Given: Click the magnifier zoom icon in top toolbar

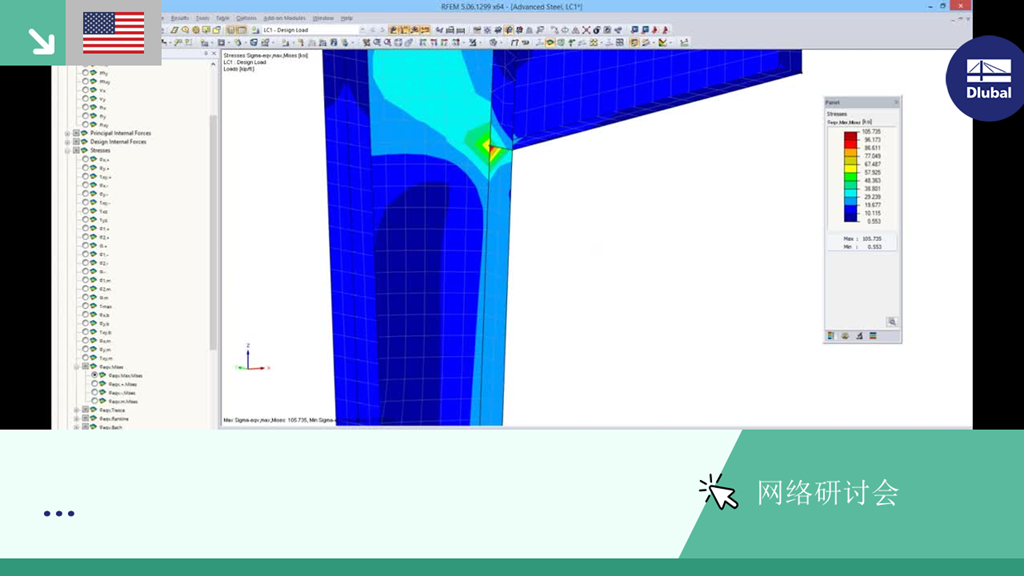Looking at the screenshot, I should pyautogui.click(x=185, y=30).
